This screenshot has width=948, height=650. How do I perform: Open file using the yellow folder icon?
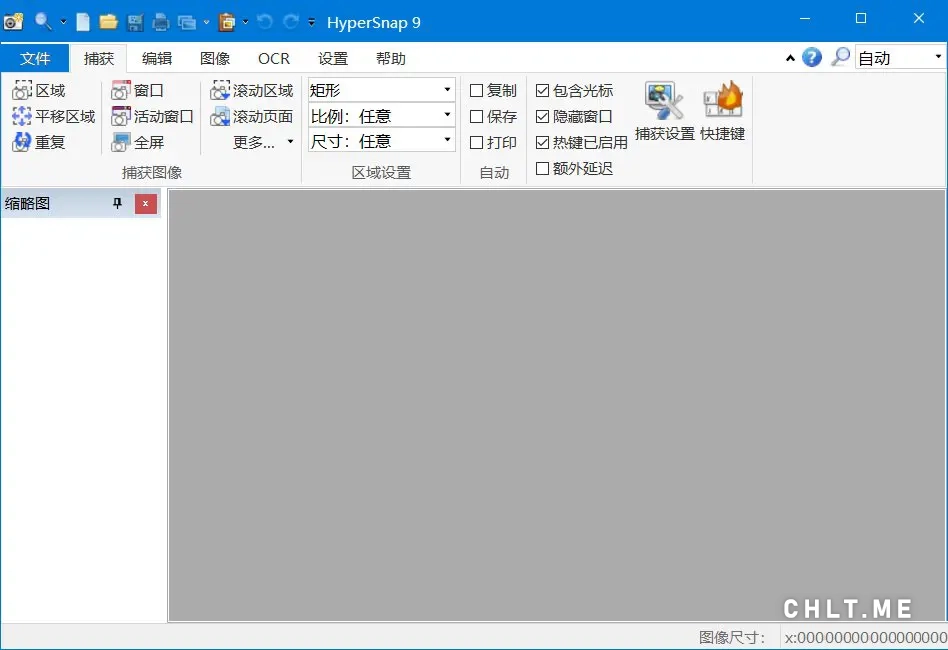coord(108,22)
